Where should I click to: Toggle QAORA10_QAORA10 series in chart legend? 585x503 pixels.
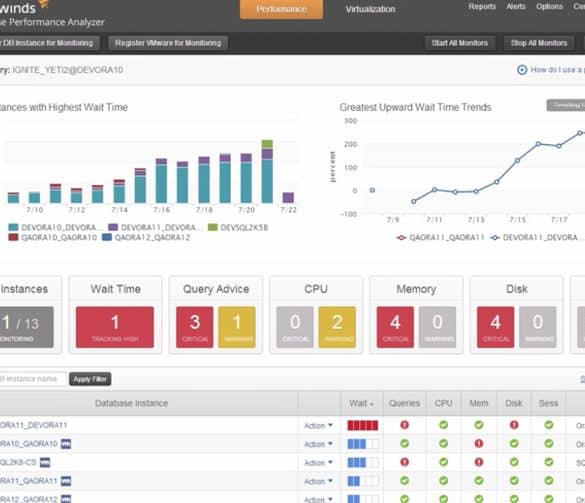pyautogui.click(x=53, y=237)
